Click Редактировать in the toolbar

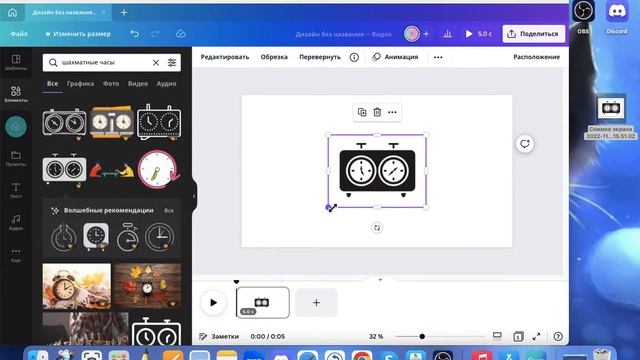225,57
